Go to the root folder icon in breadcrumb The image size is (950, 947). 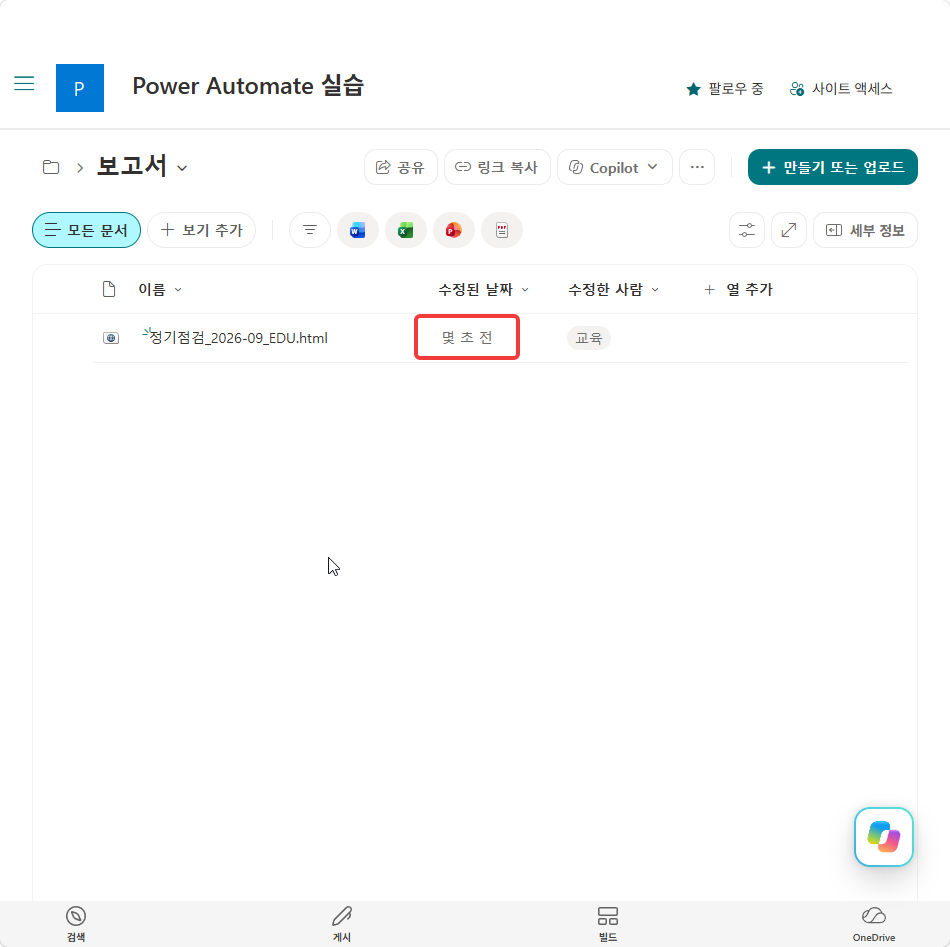[51, 167]
